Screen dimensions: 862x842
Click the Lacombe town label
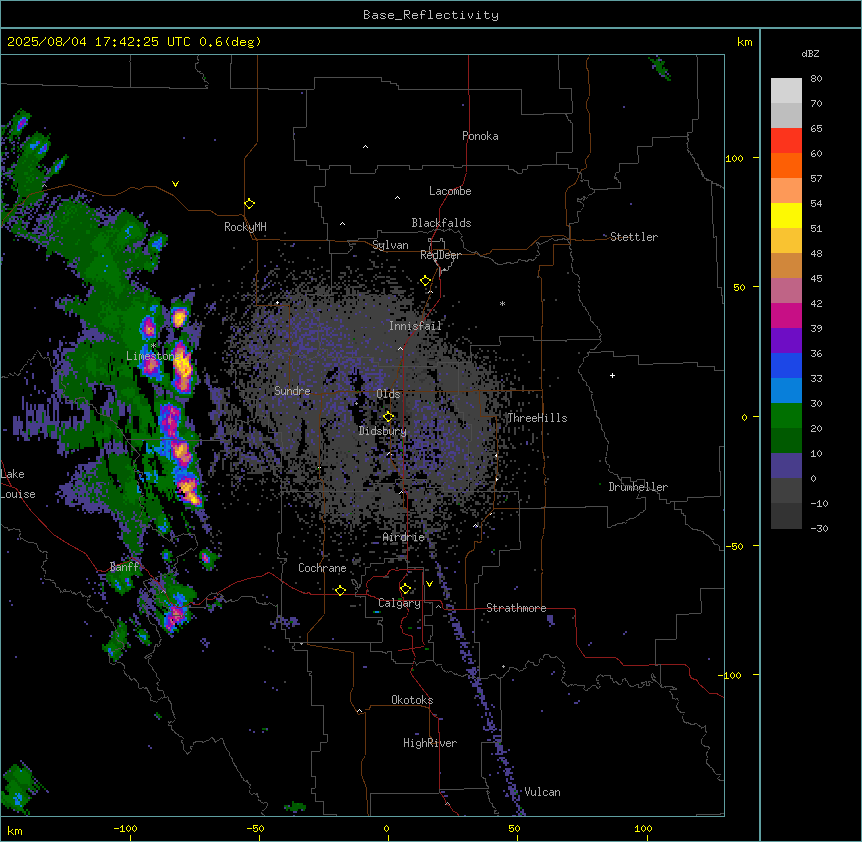(x=450, y=191)
